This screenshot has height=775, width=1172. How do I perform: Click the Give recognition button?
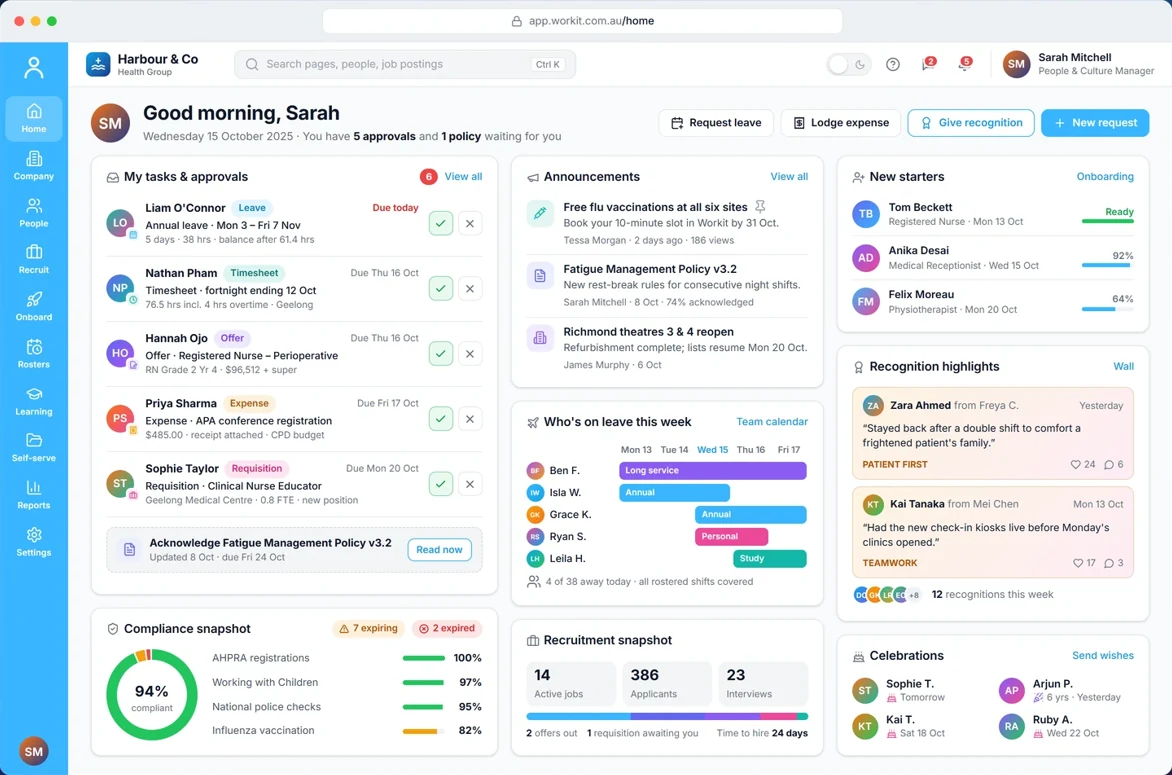[971, 123]
